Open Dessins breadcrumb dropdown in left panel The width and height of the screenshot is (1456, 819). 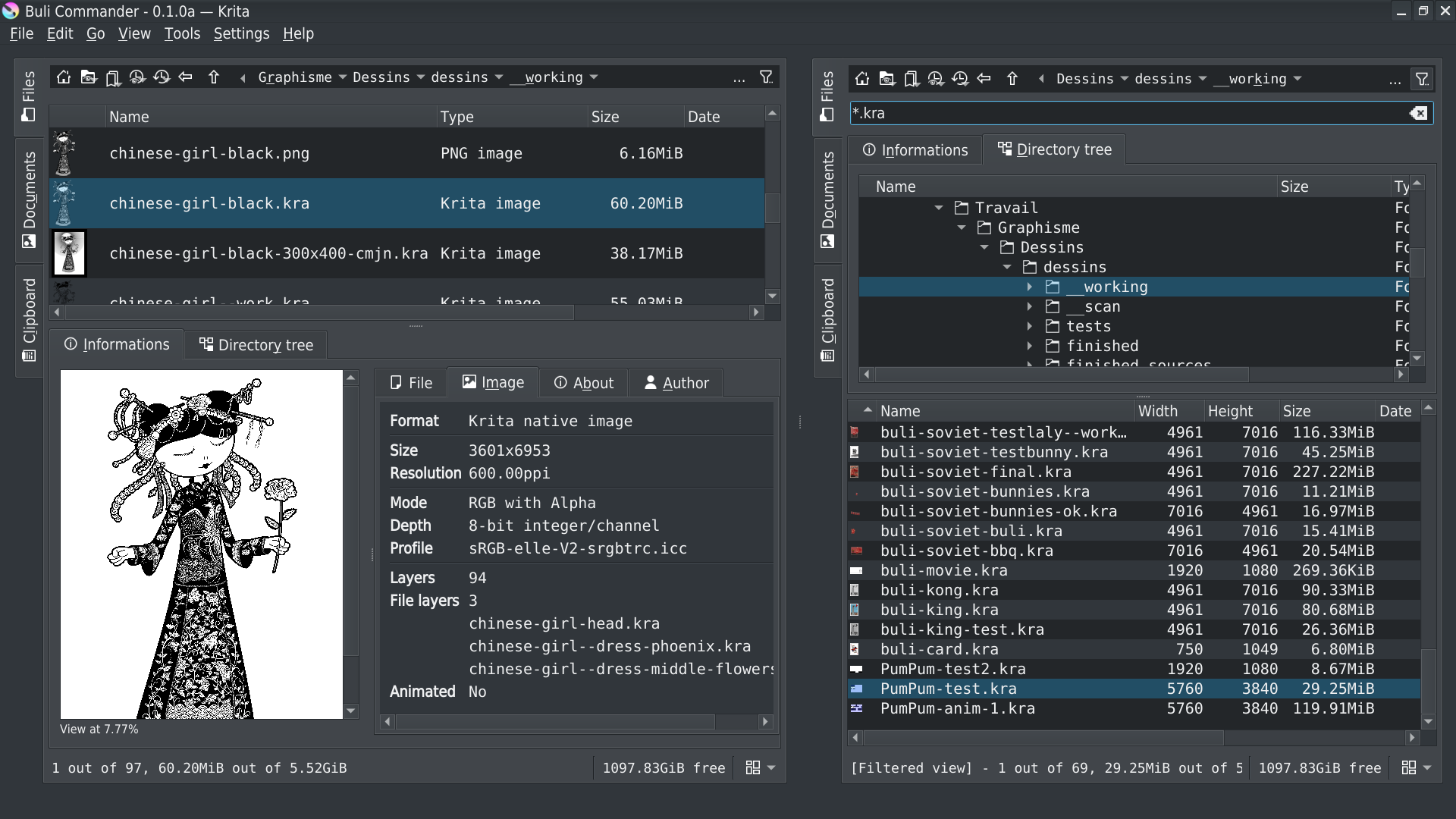421,77
